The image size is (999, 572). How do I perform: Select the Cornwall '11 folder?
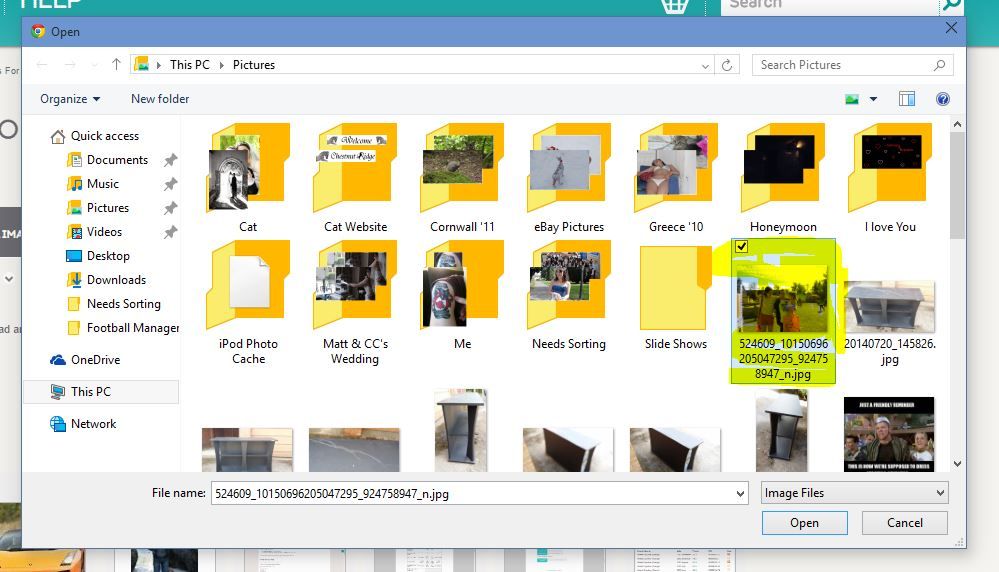462,178
